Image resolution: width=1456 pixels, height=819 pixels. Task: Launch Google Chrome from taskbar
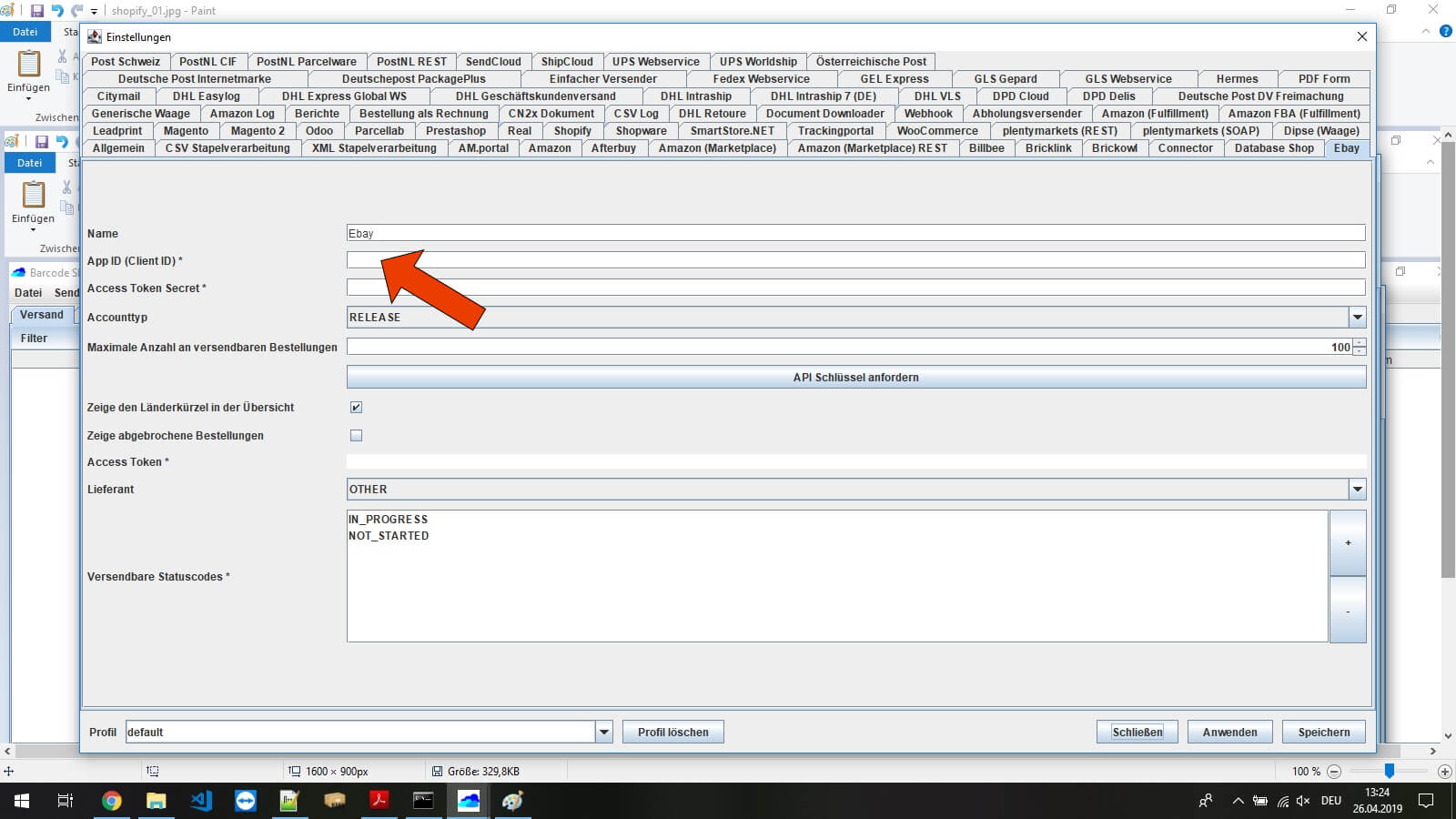(x=112, y=801)
